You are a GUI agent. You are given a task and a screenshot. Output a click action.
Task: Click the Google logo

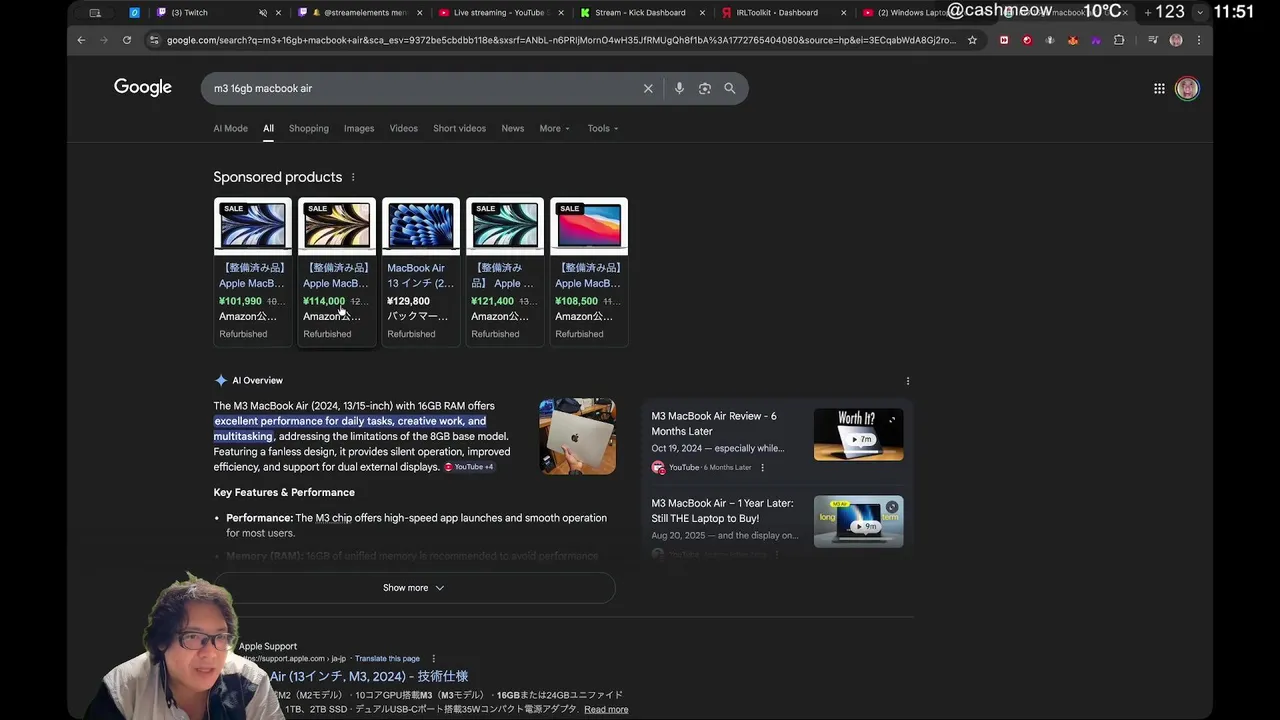[143, 87]
